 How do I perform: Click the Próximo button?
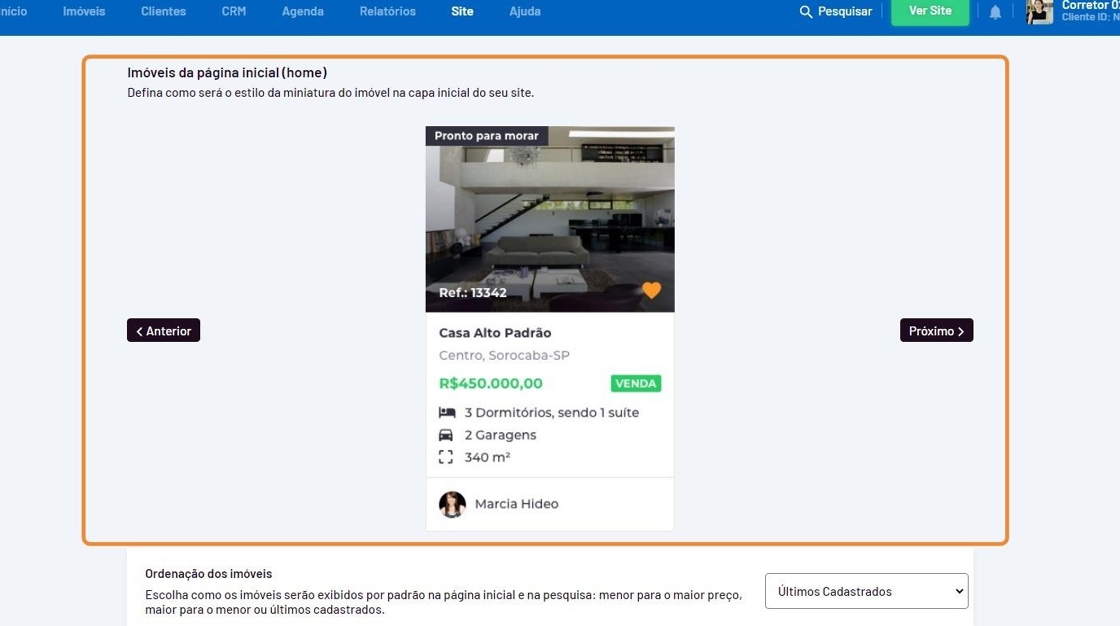(x=936, y=331)
